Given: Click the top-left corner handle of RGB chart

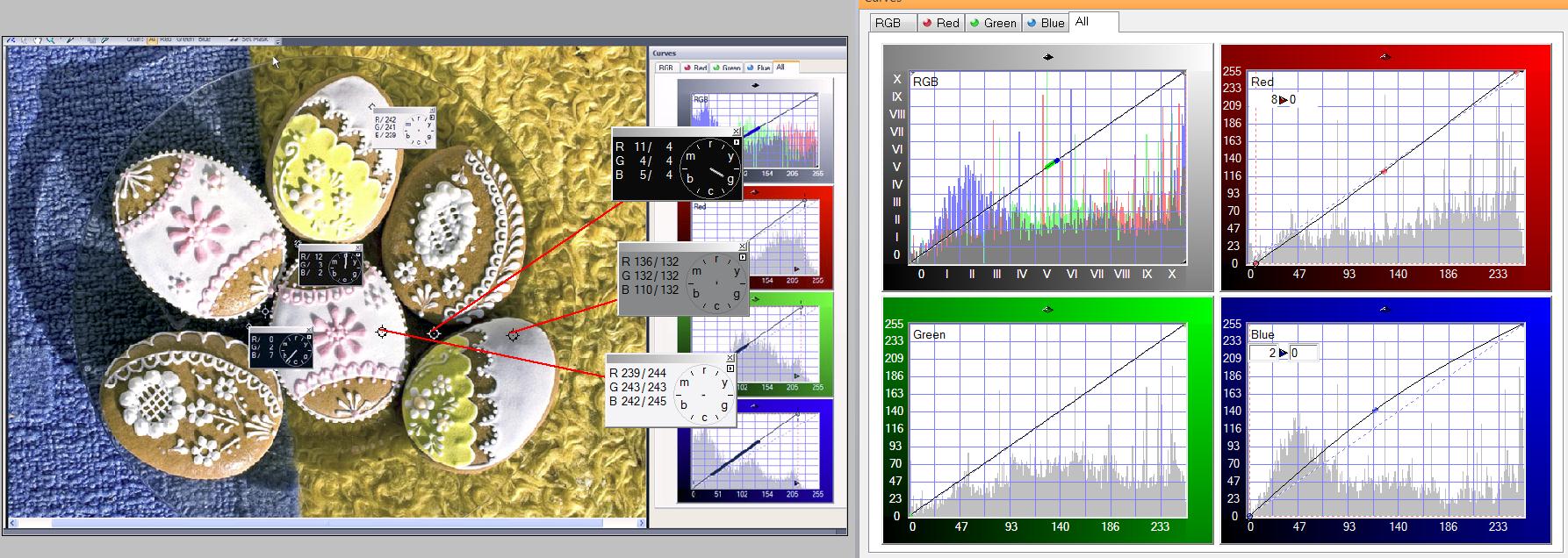Looking at the screenshot, I should click(x=910, y=74).
